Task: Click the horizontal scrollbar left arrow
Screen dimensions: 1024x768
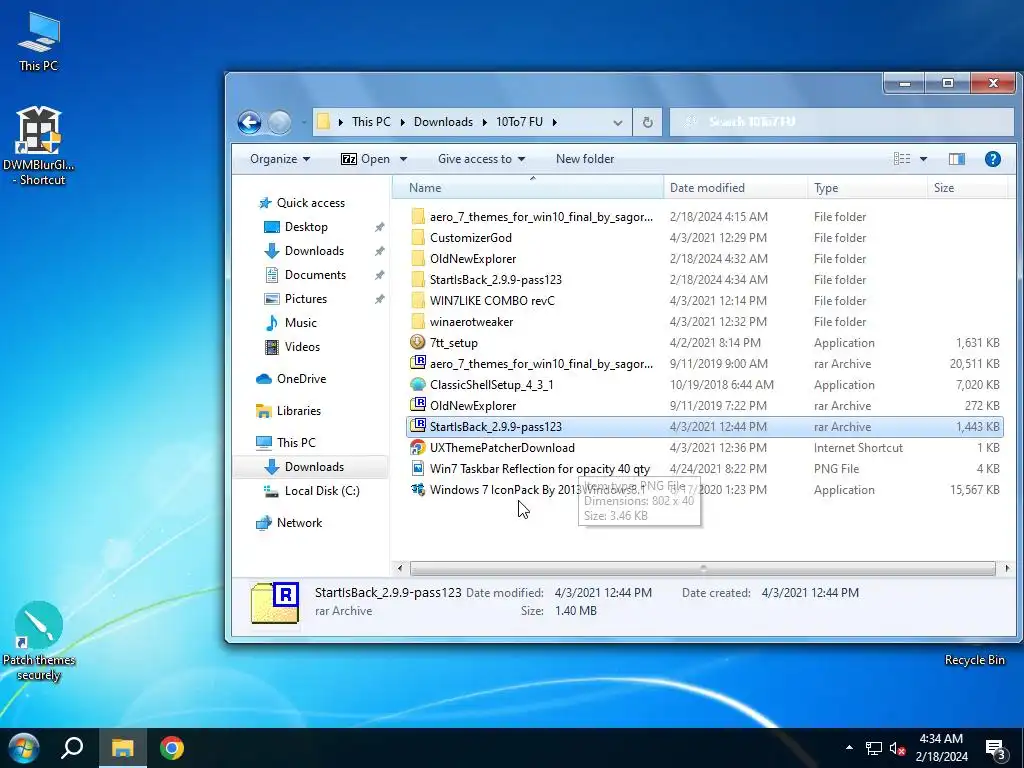Action: (x=400, y=569)
